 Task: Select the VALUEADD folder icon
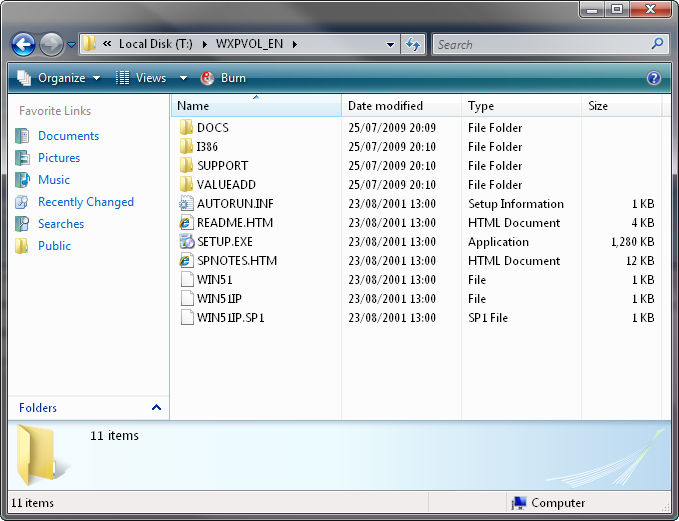click(x=186, y=184)
